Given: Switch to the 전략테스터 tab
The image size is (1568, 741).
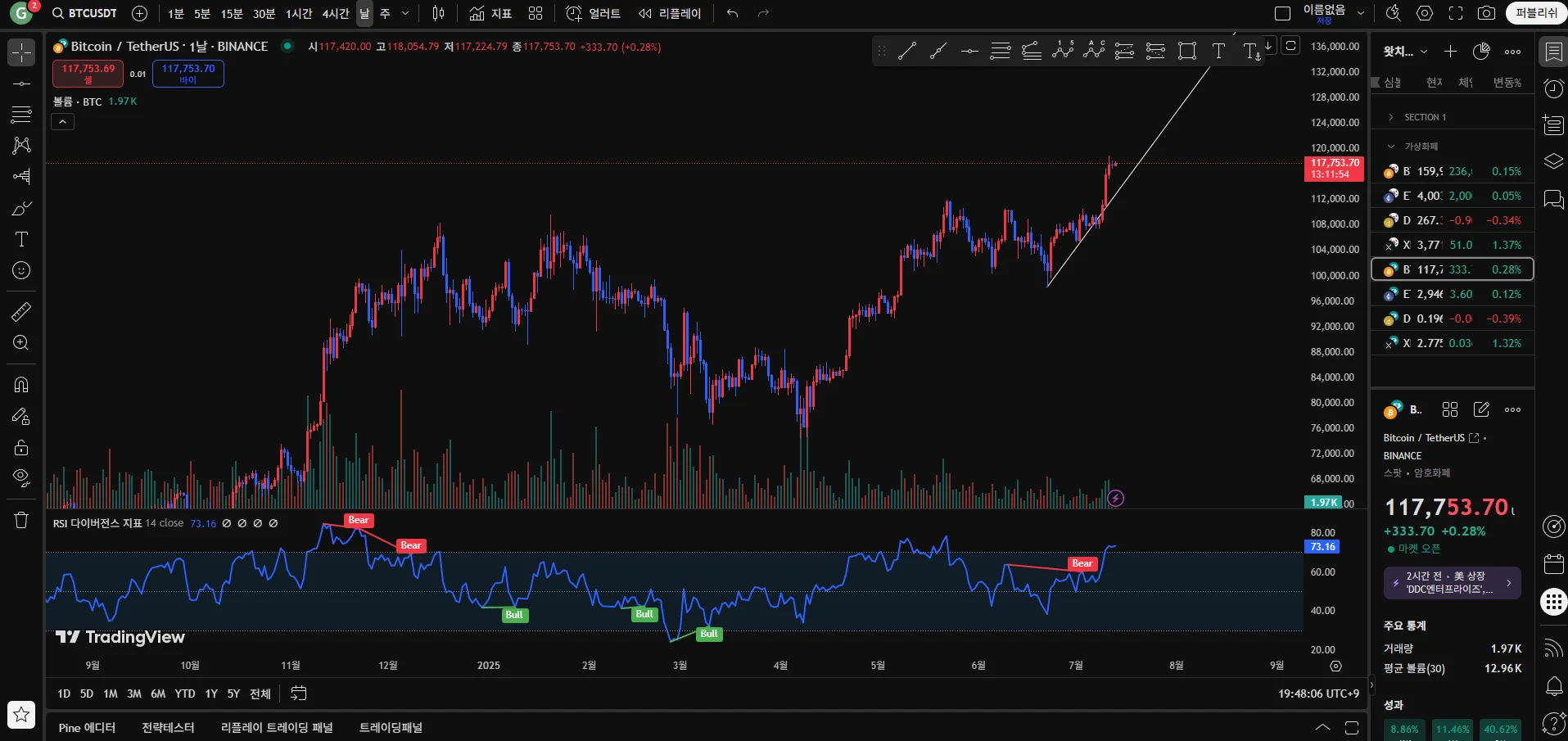Looking at the screenshot, I should [x=168, y=728].
